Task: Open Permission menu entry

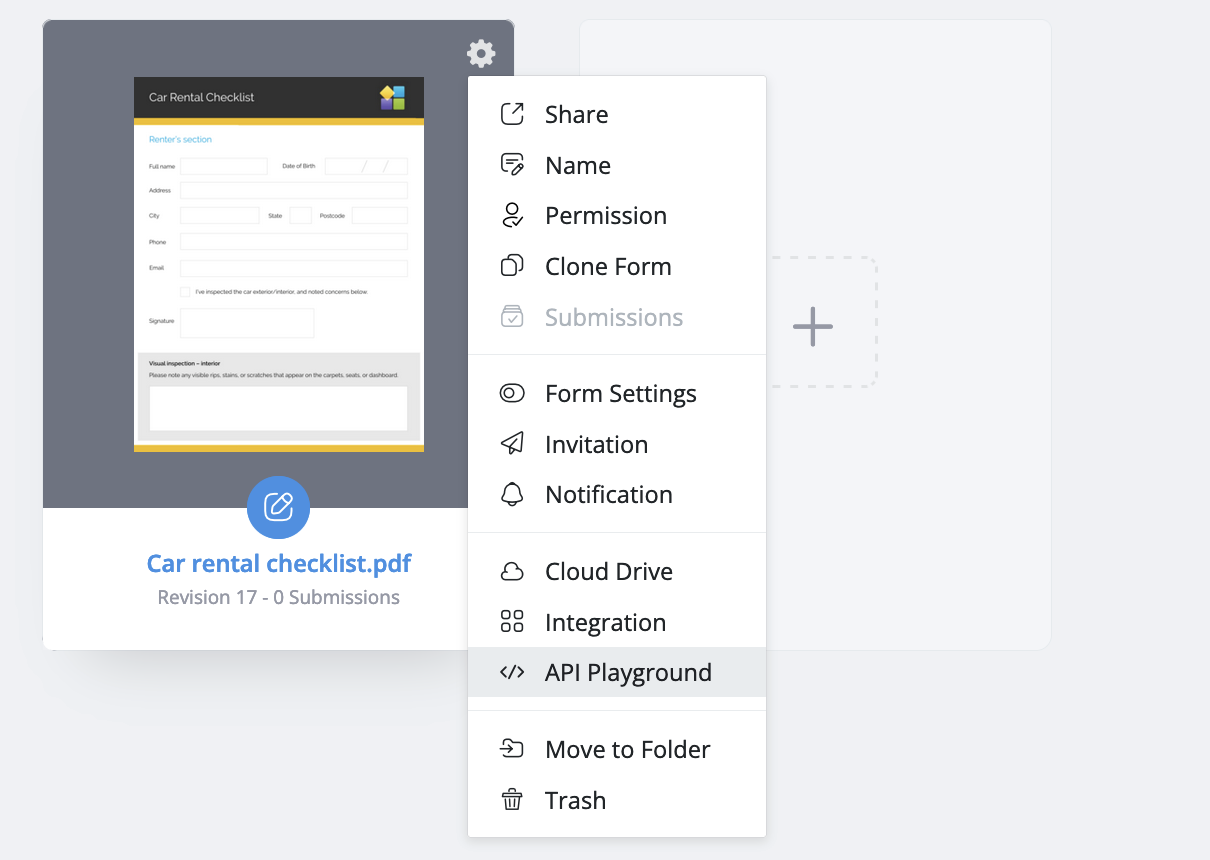Action: click(x=605, y=215)
